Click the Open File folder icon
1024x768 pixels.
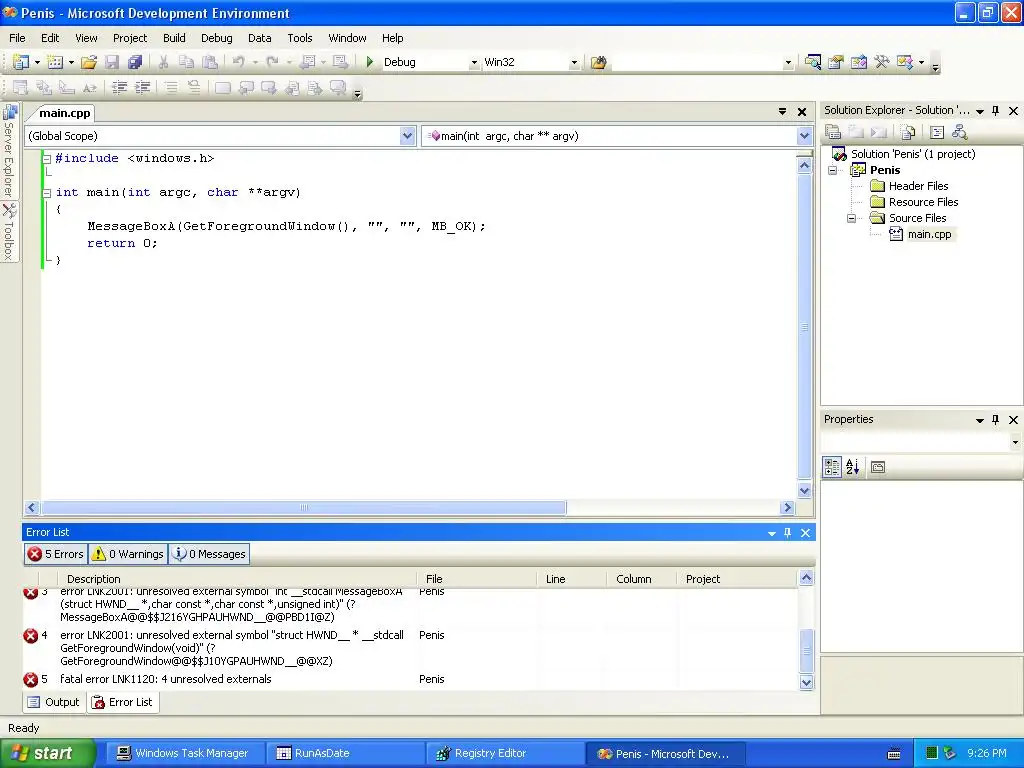(89, 62)
